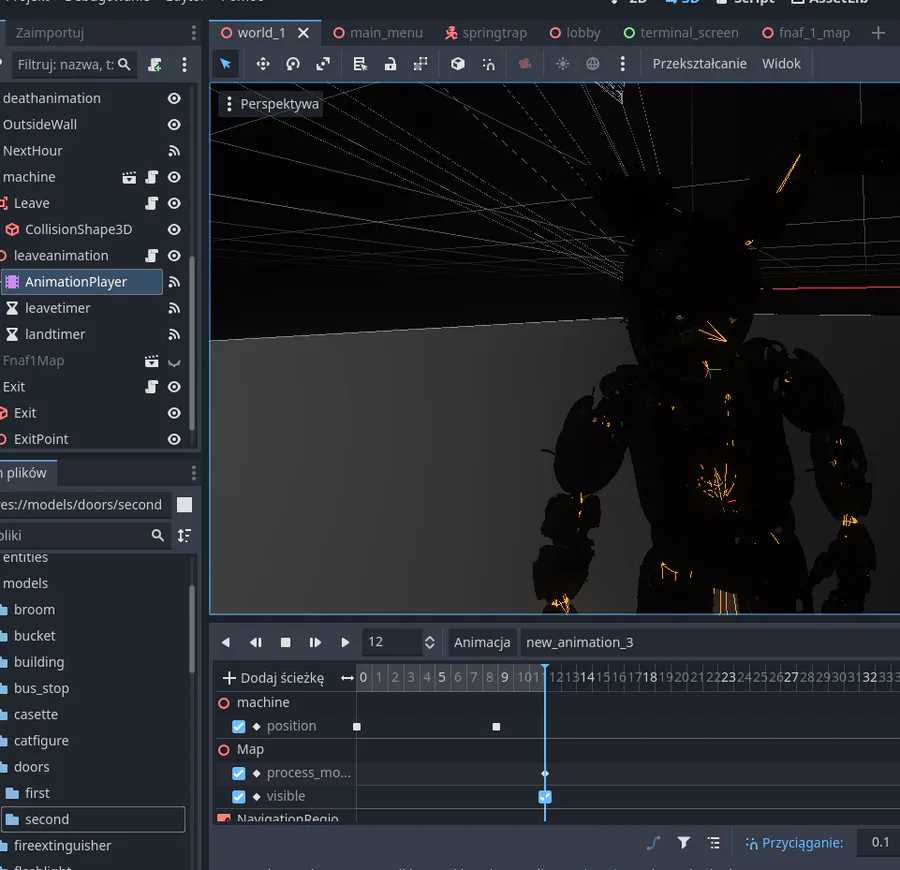Open the machine scene in editor
Viewport: 900px width, 870px height.
(129, 177)
